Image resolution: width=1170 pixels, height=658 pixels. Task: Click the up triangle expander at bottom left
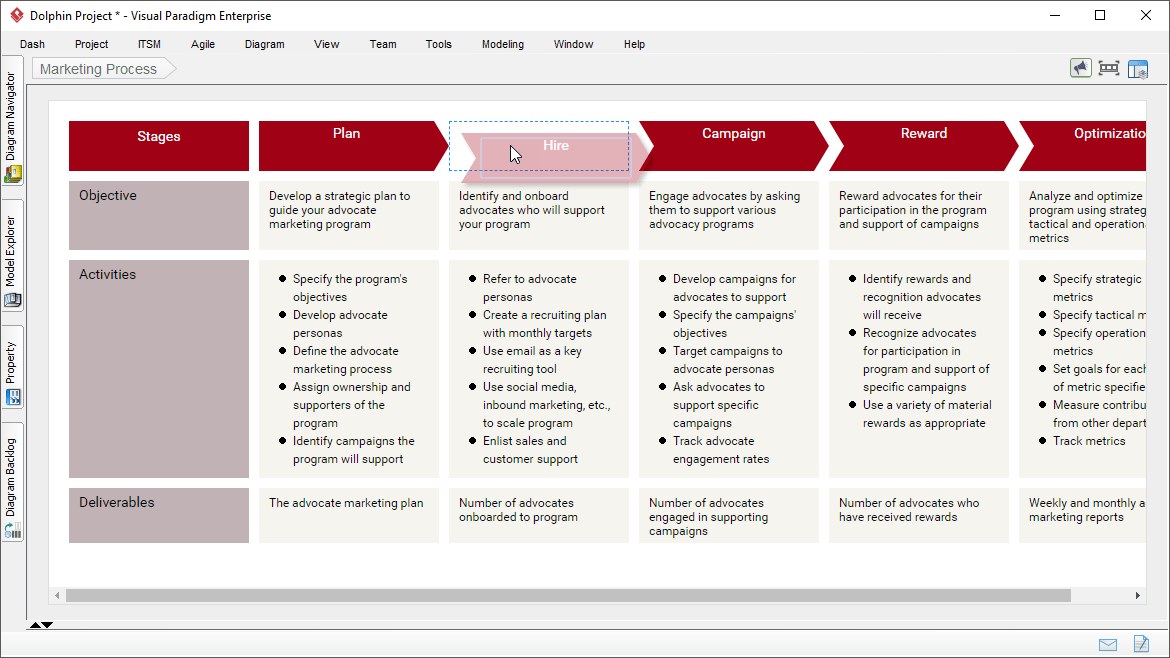tap(35, 625)
